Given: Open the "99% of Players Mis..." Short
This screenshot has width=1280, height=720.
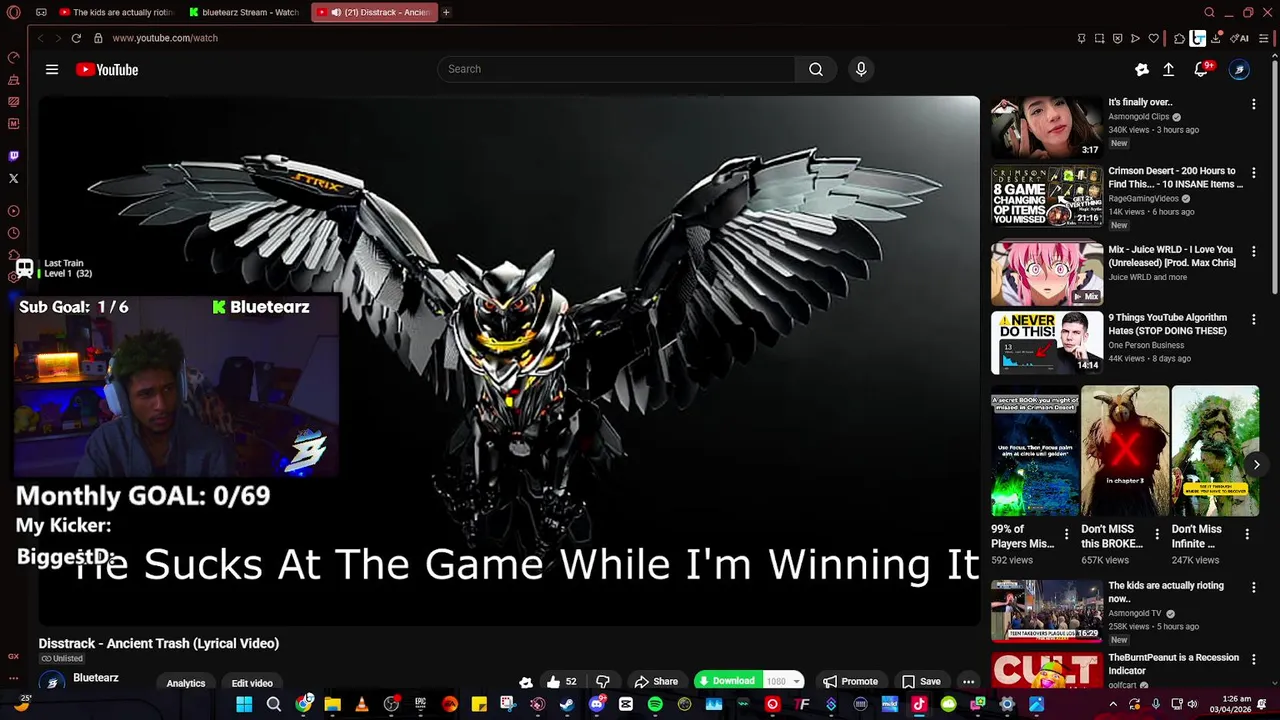Looking at the screenshot, I should point(1035,451).
